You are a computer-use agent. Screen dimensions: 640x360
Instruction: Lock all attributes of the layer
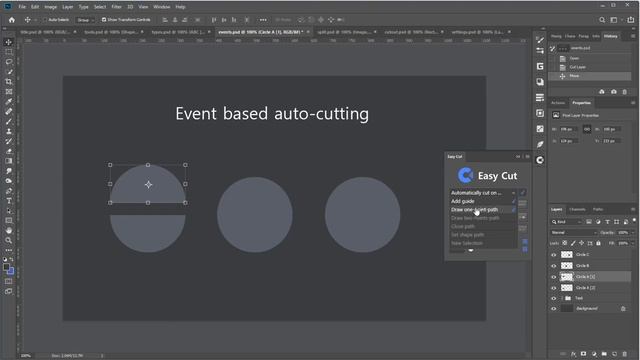(598, 243)
